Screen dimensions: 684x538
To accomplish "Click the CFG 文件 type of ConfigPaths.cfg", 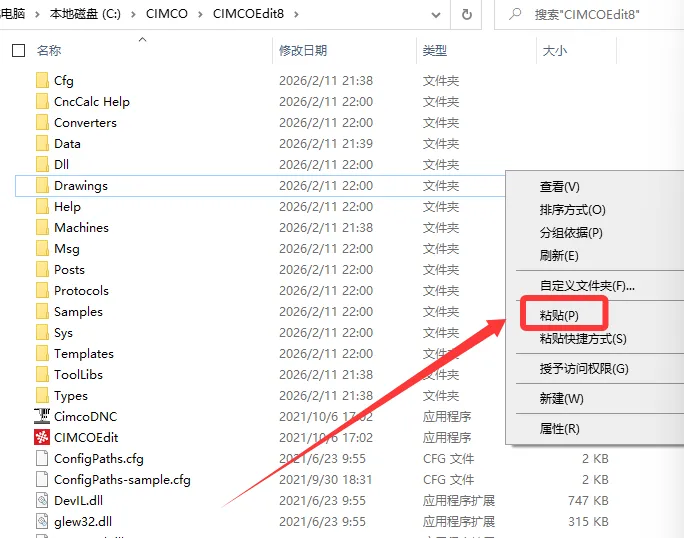I will (x=448, y=459).
